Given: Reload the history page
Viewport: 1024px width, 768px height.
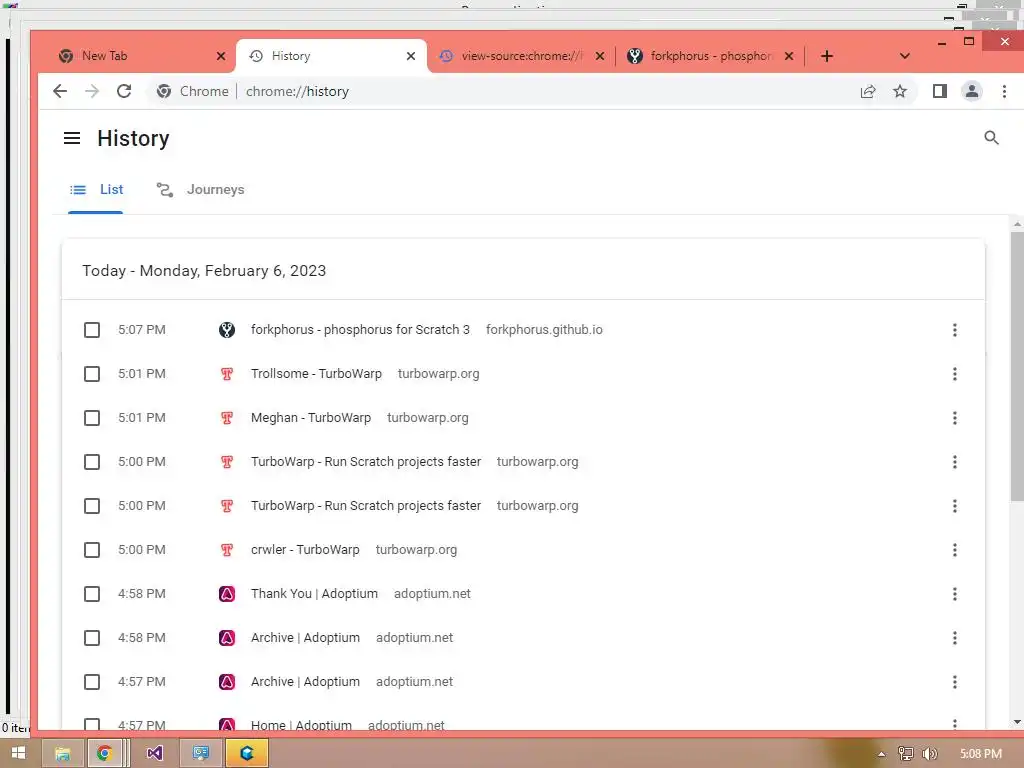Looking at the screenshot, I should [x=124, y=91].
